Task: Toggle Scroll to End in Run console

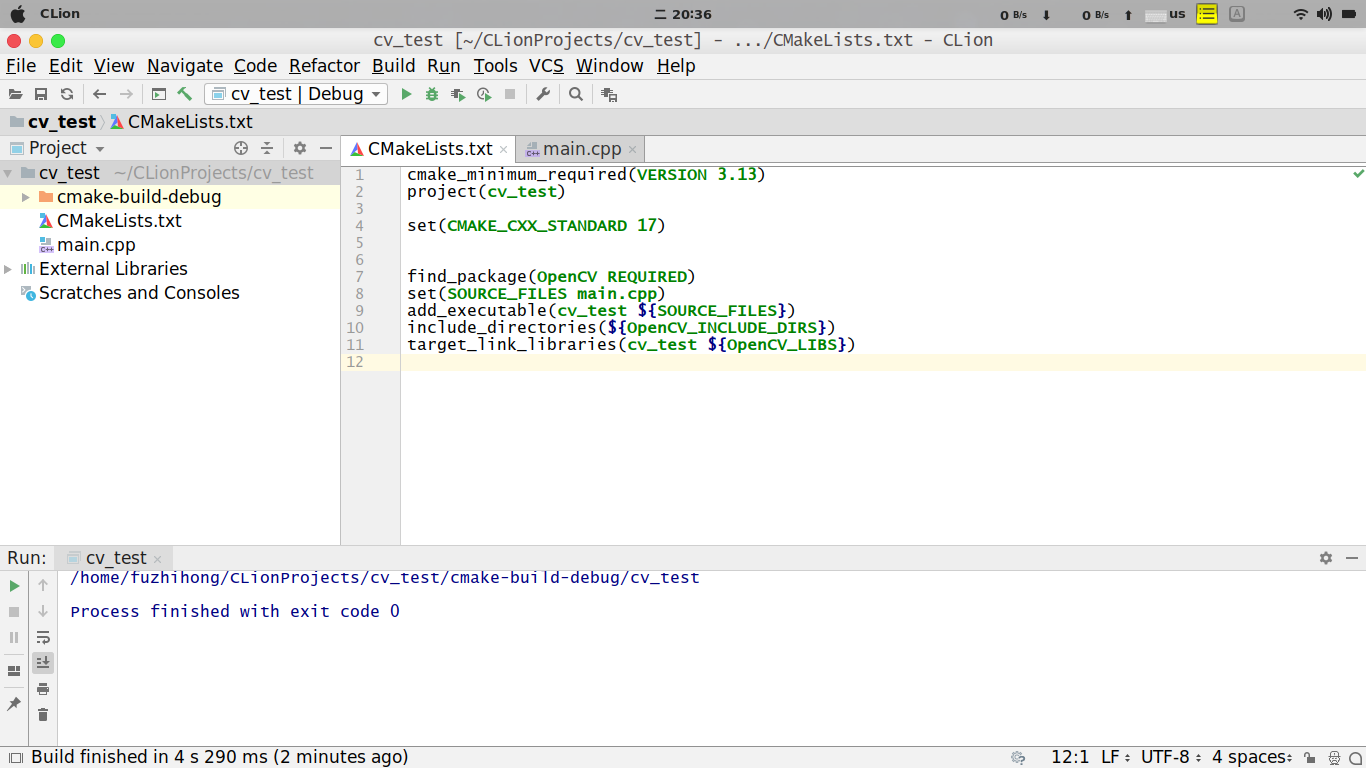Action: [43, 663]
